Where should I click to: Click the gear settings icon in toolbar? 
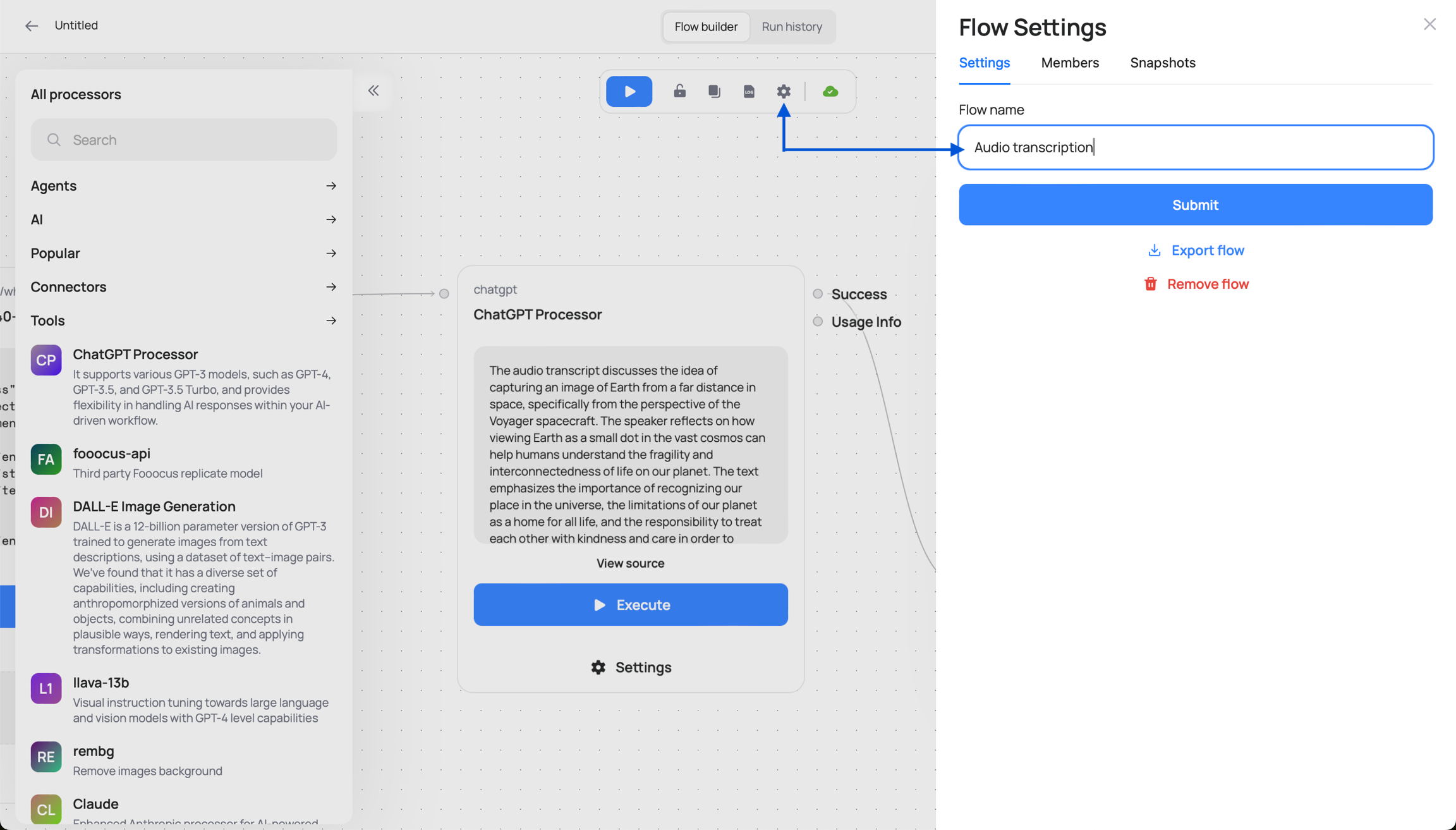(784, 91)
